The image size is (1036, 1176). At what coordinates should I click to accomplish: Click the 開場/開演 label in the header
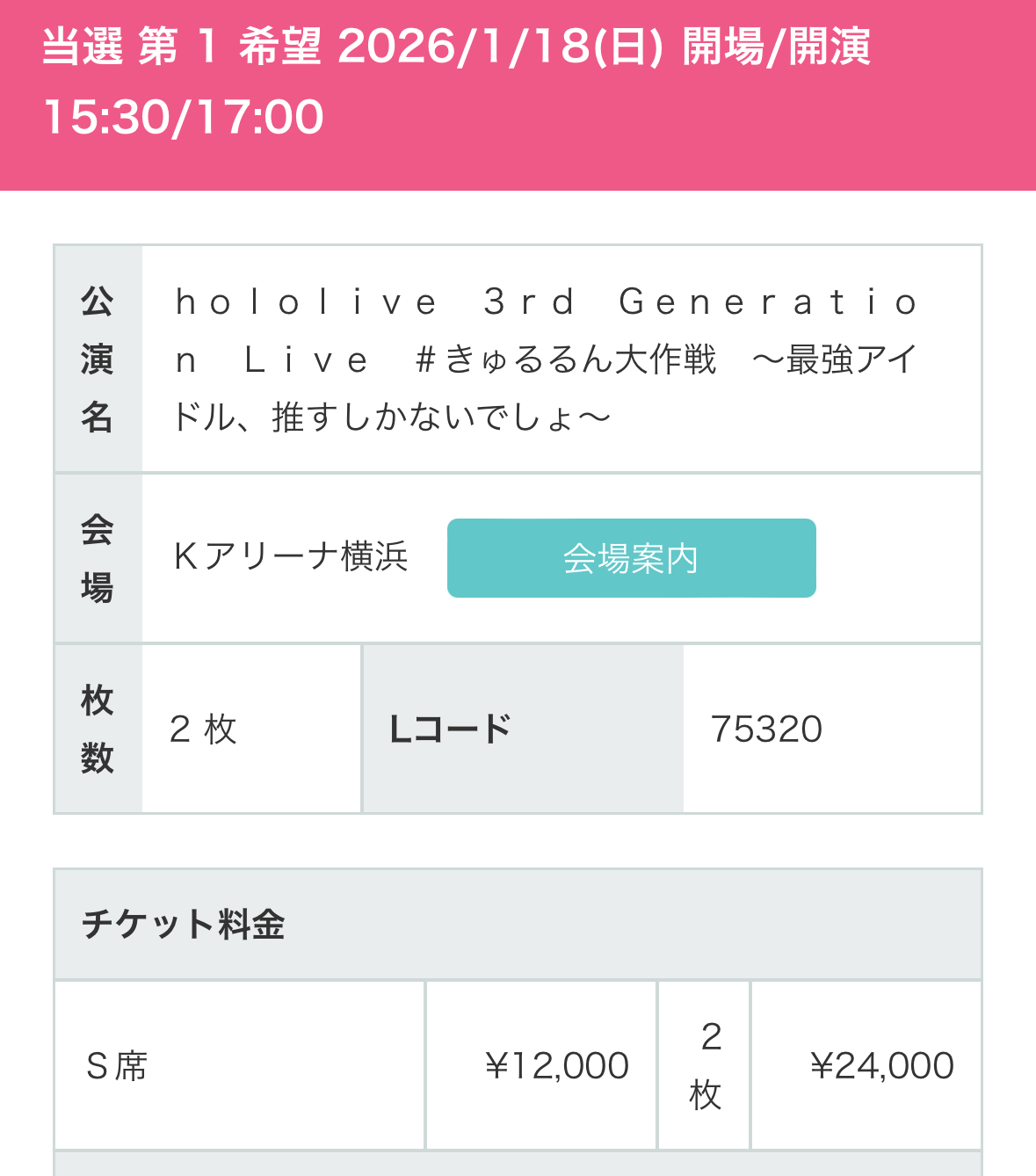click(x=776, y=46)
